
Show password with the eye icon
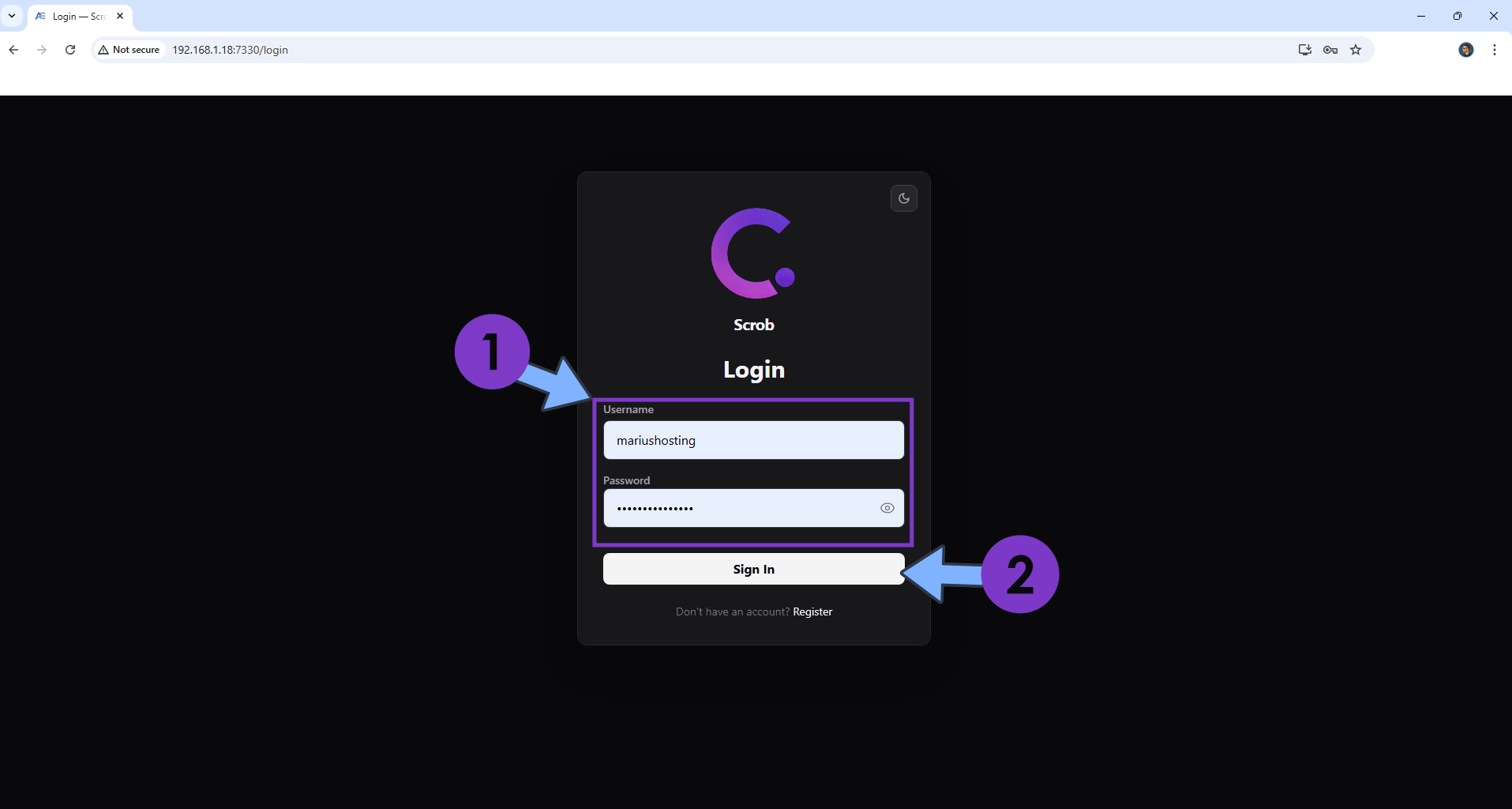[x=887, y=508]
